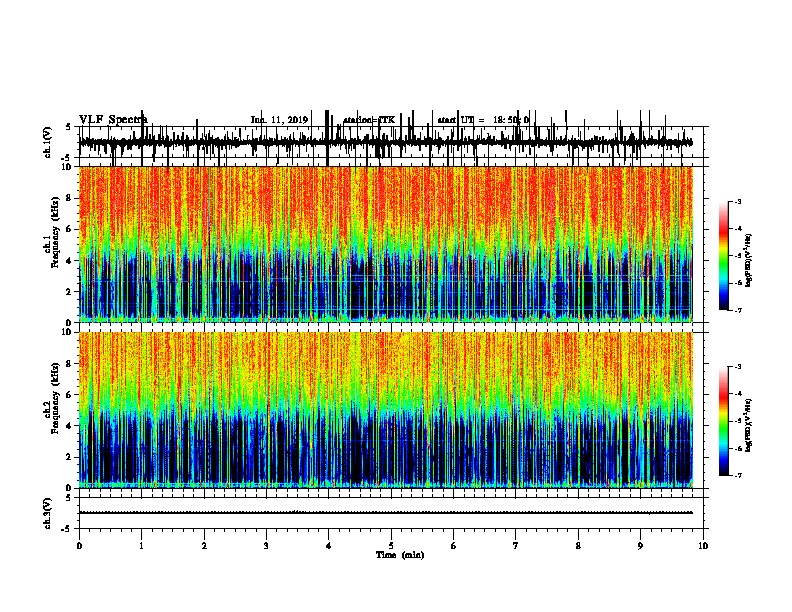
Task: Click the "Time (min)" x-axis label
Action: point(400,555)
